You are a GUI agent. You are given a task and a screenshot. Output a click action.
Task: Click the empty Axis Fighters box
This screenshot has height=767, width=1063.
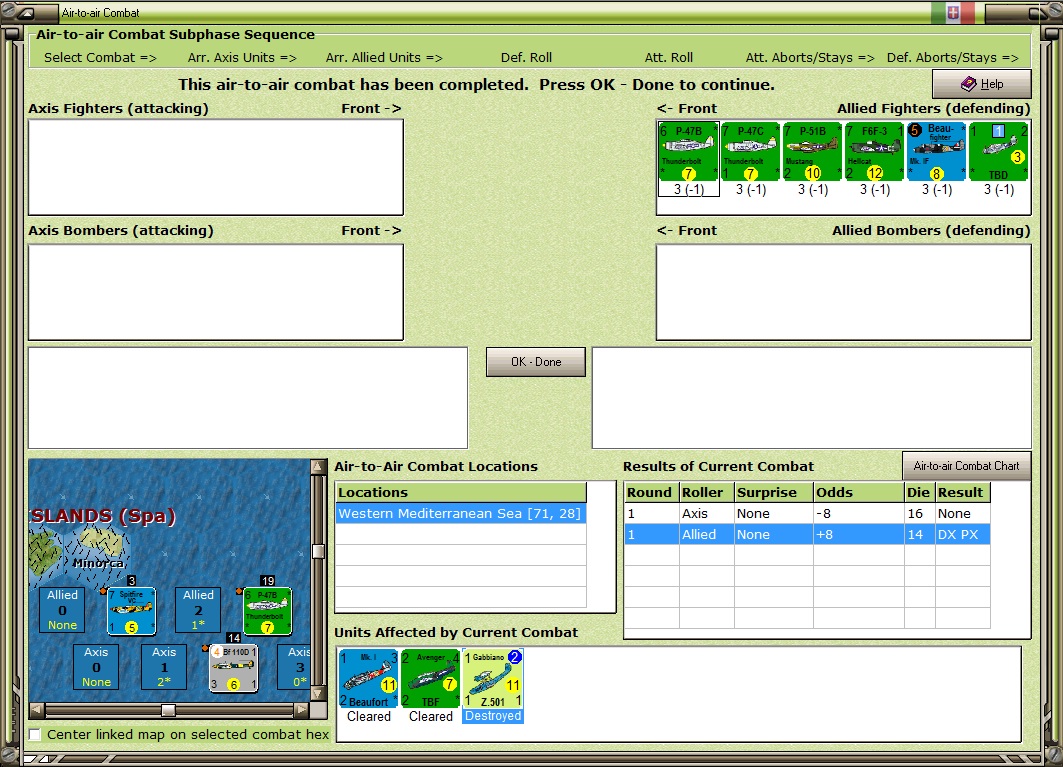(216, 168)
